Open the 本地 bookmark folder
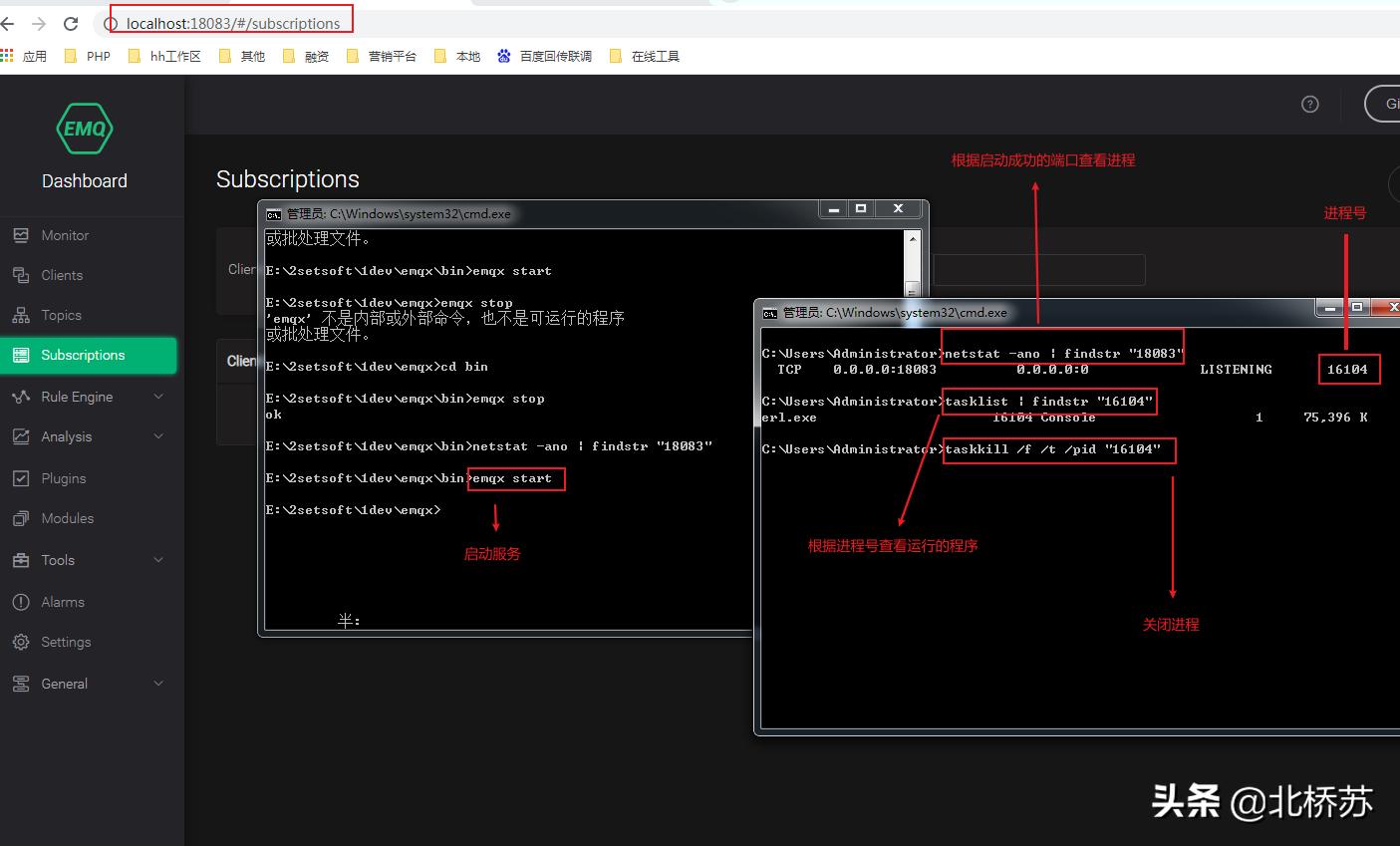 (457, 56)
